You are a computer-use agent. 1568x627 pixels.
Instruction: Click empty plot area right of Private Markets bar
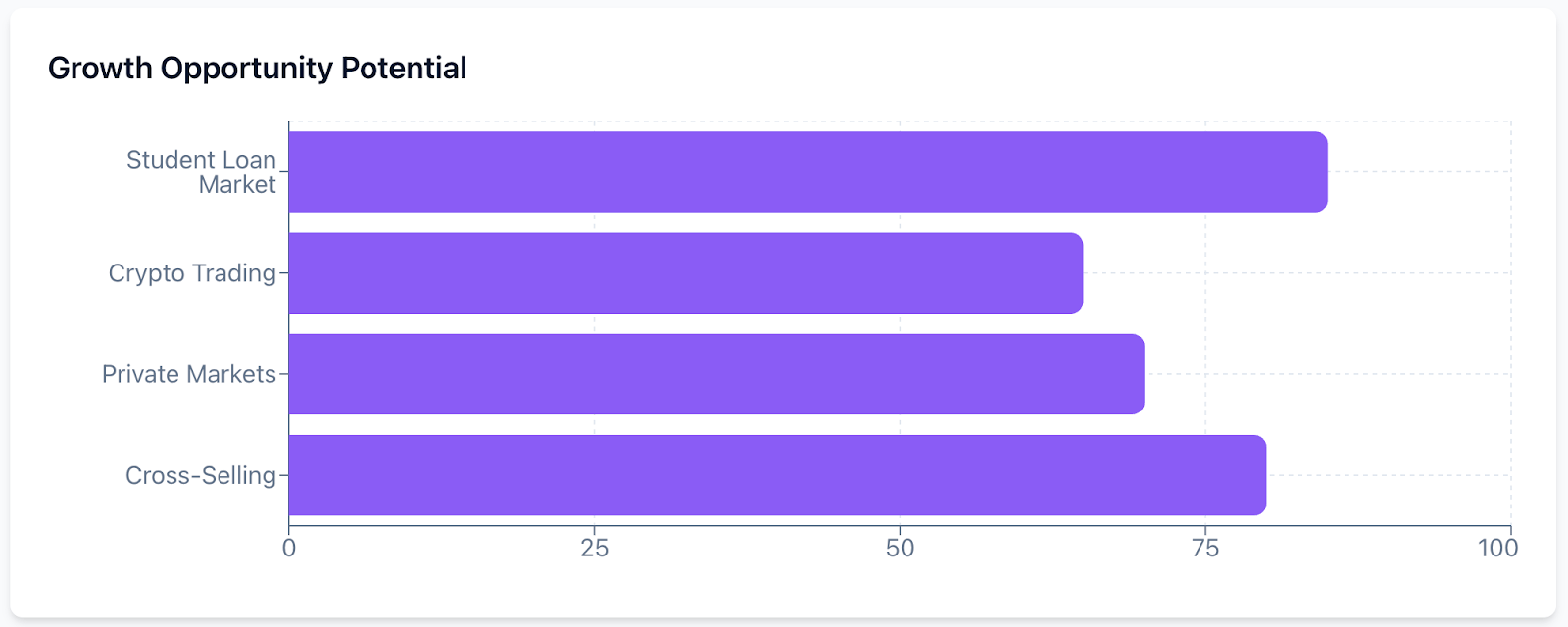tap(1328, 374)
